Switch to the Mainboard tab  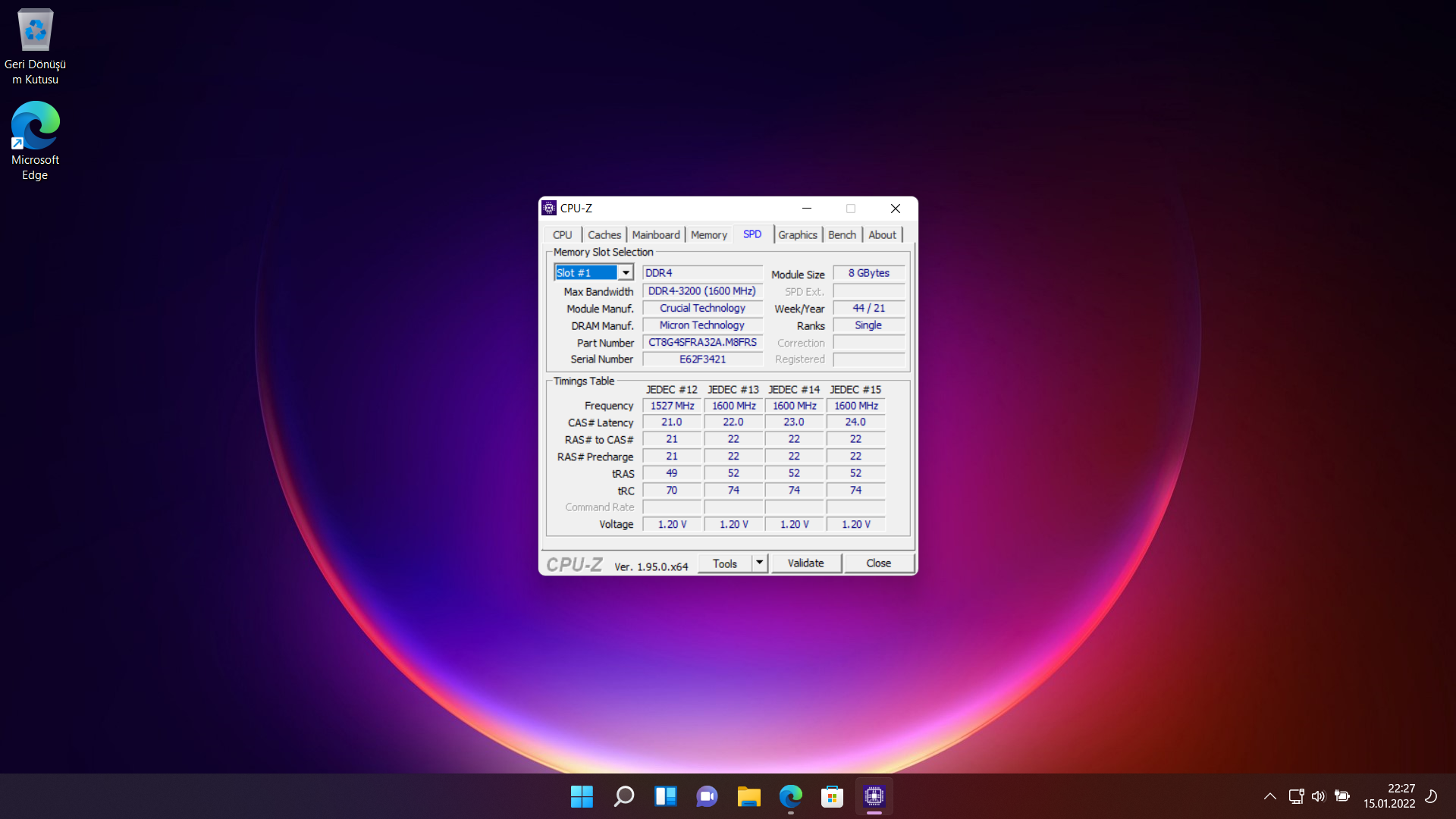click(x=656, y=235)
